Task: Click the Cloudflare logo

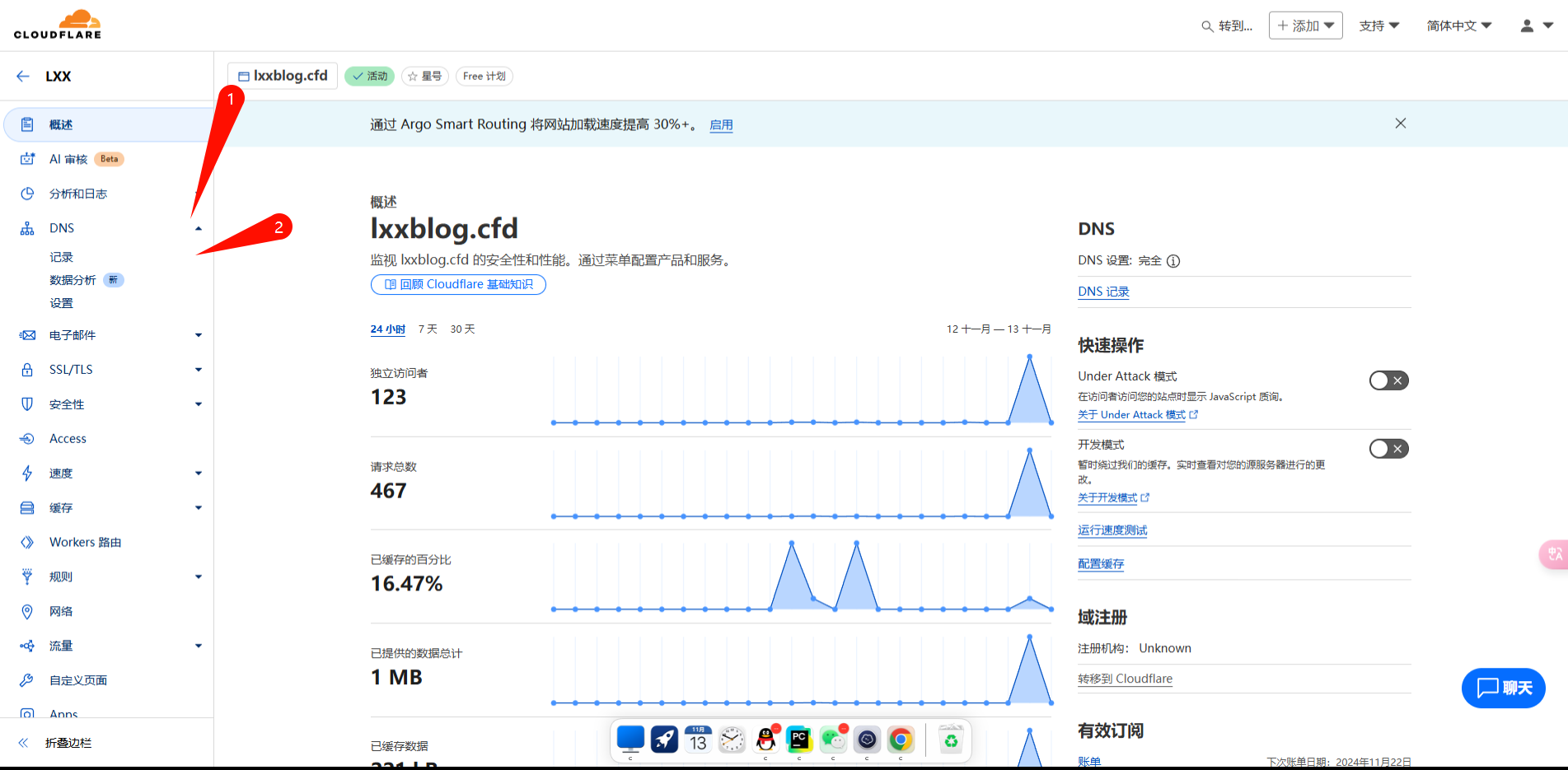Action: coord(58,25)
